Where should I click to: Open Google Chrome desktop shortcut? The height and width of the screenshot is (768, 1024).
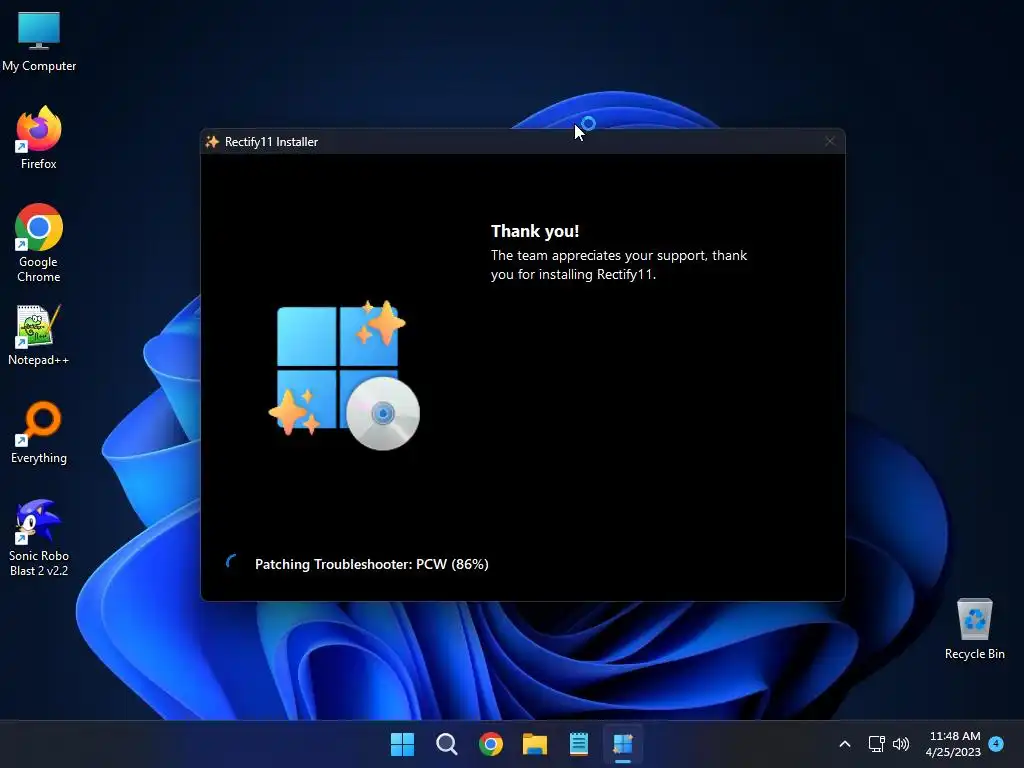pos(39,243)
